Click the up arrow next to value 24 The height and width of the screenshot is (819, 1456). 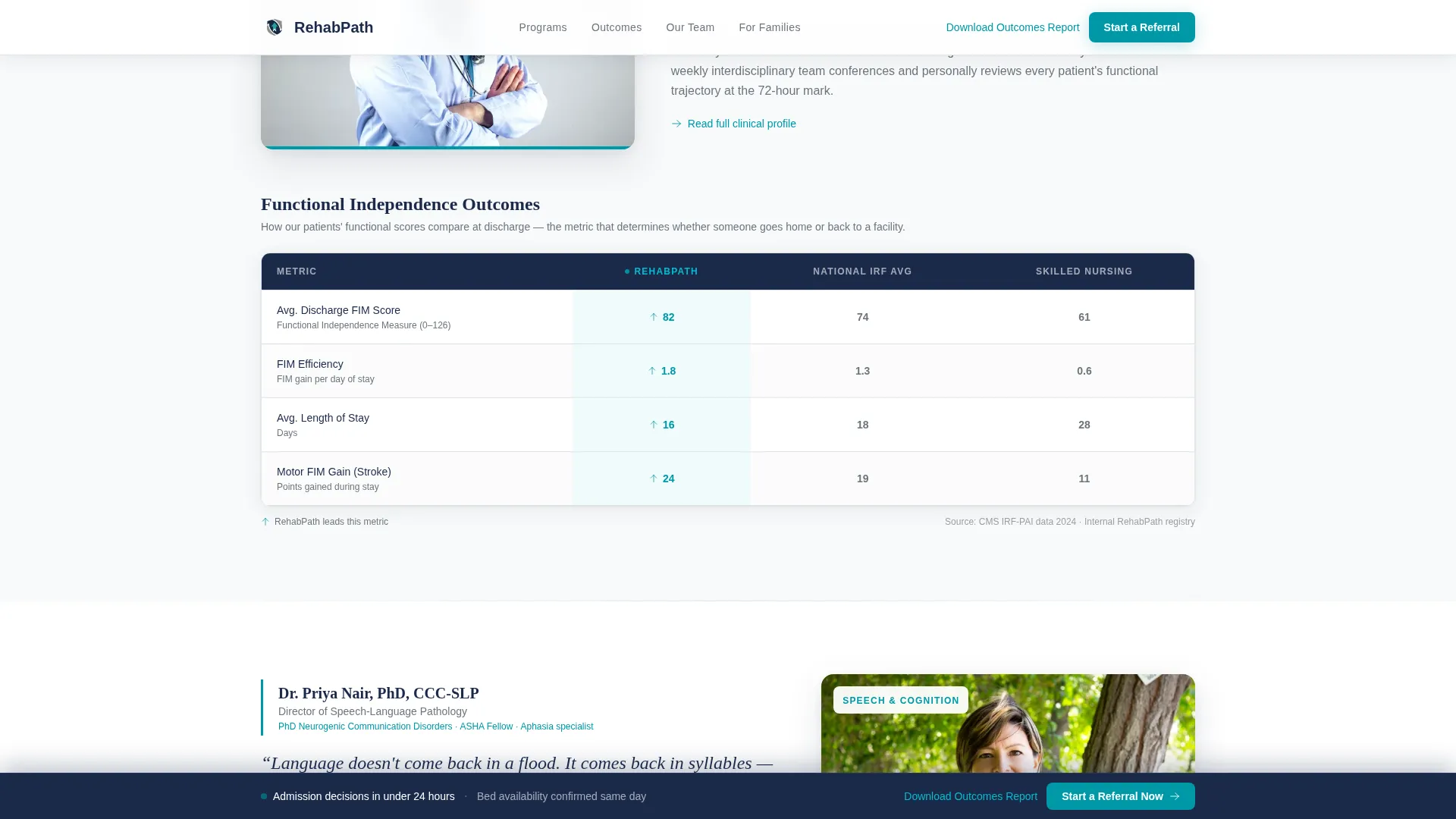(x=654, y=479)
